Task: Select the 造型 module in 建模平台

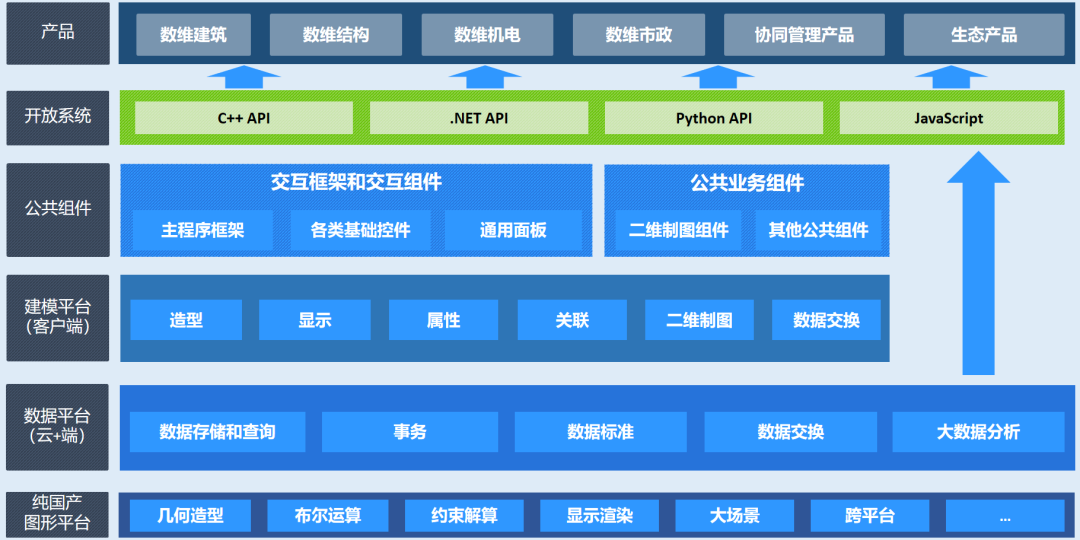Action: coord(186,320)
